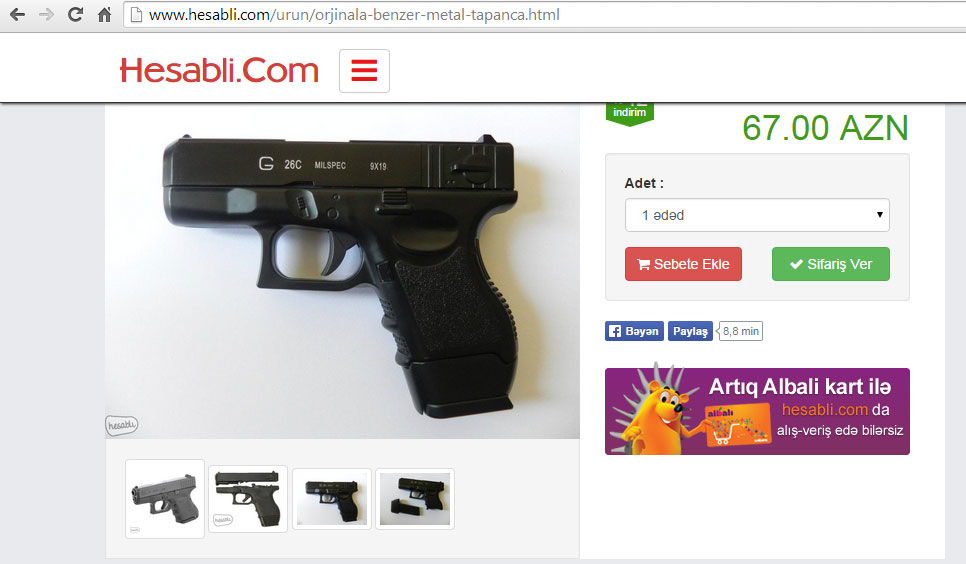Select fourth thumbnail with removed magazine

tap(415, 499)
